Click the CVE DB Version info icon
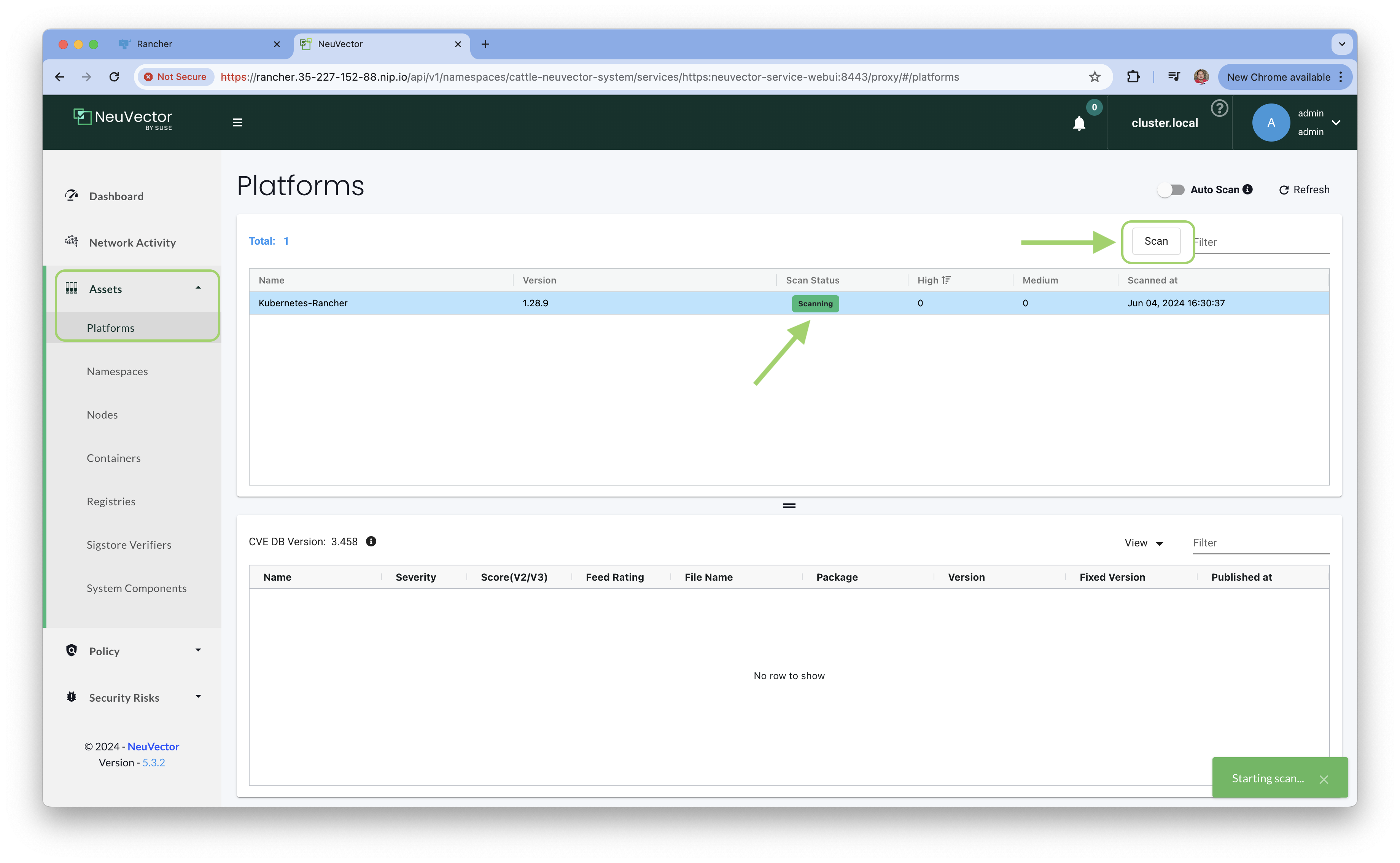This screenshot has width=1400, height=863. click(371, 541)
